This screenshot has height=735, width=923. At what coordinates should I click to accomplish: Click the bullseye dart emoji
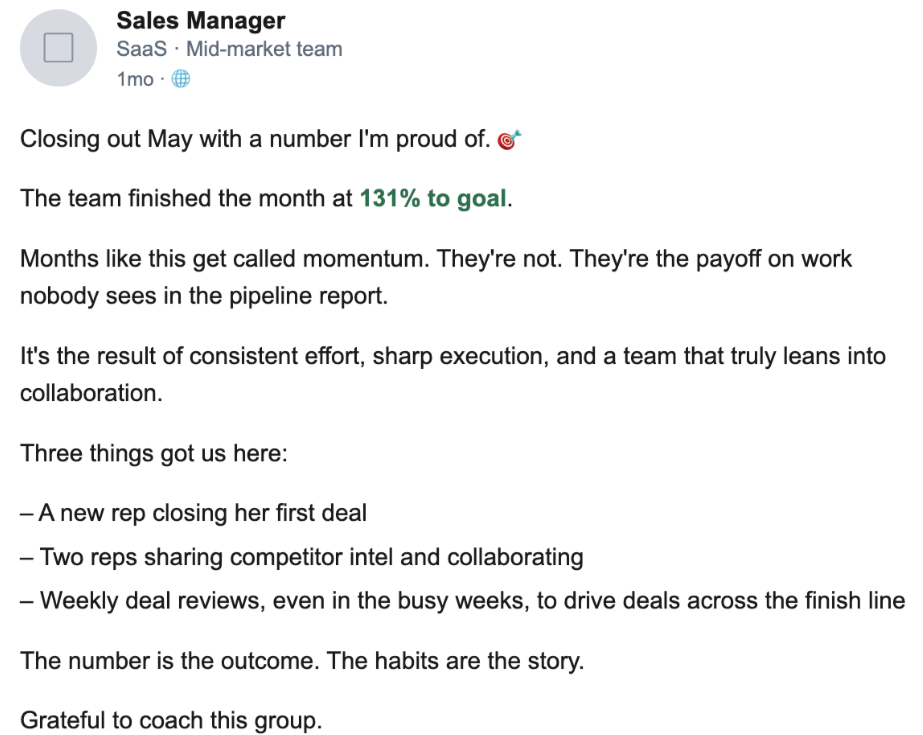click(509, 139)
